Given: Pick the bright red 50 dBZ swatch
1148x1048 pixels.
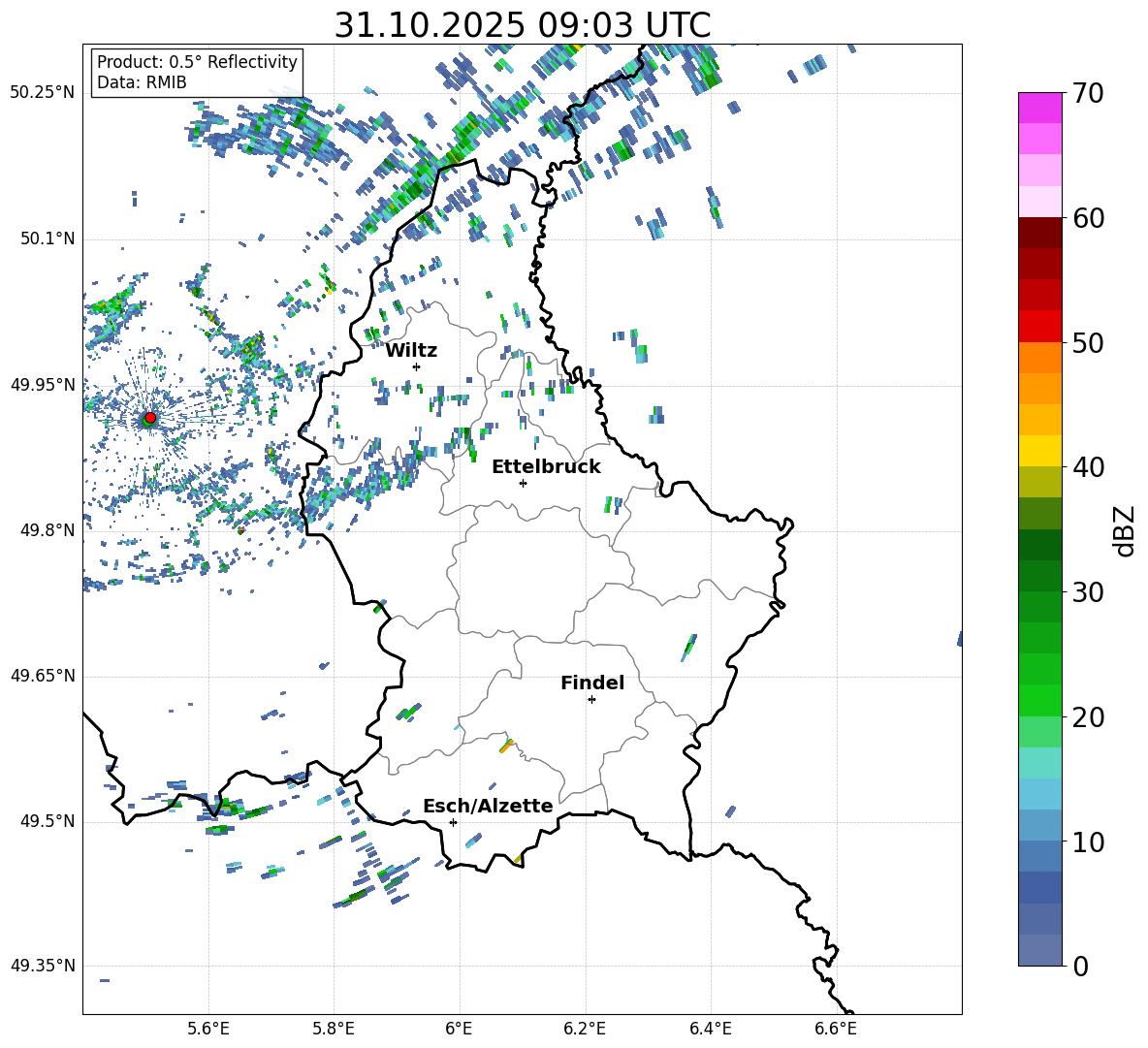Looking at the screenshot, I should pos(1039,327).
